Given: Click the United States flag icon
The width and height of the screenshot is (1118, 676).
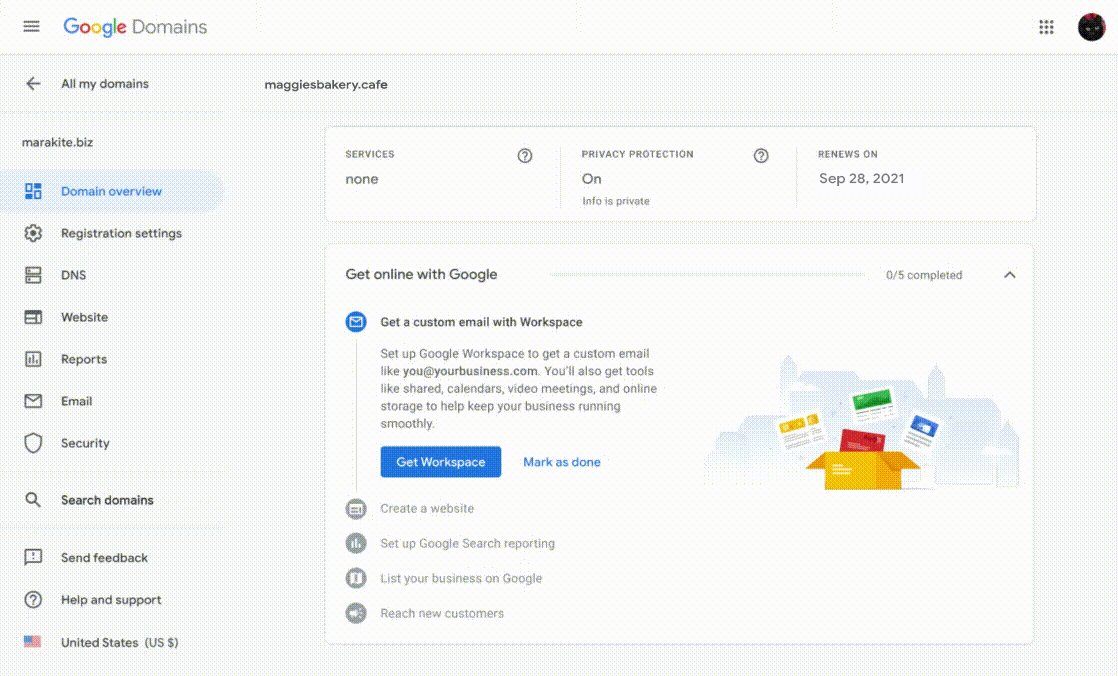Looking at the screenshot, I should click(x=32, y=642).
